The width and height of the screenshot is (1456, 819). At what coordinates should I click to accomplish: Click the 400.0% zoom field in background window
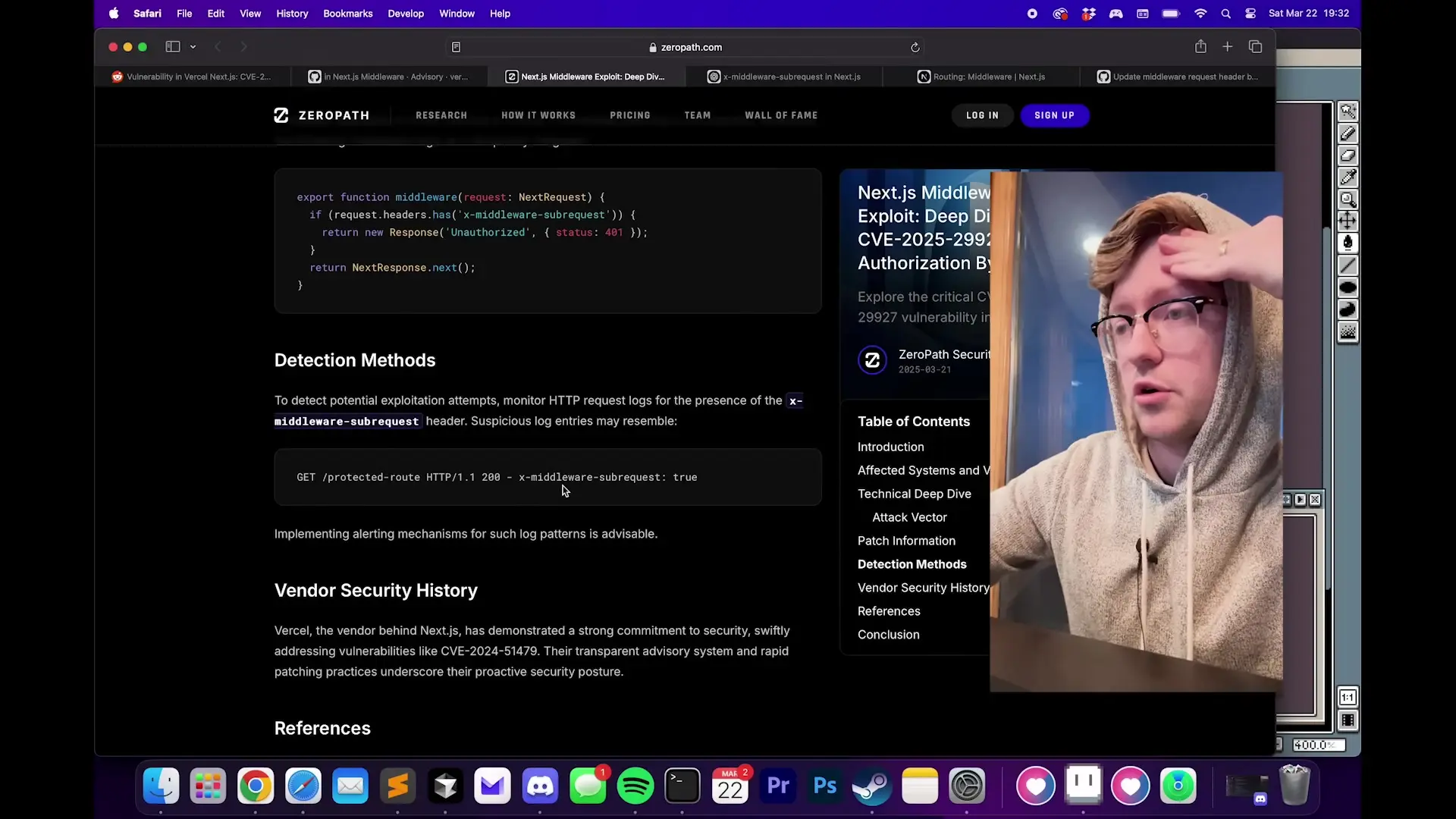[1318, 745]
